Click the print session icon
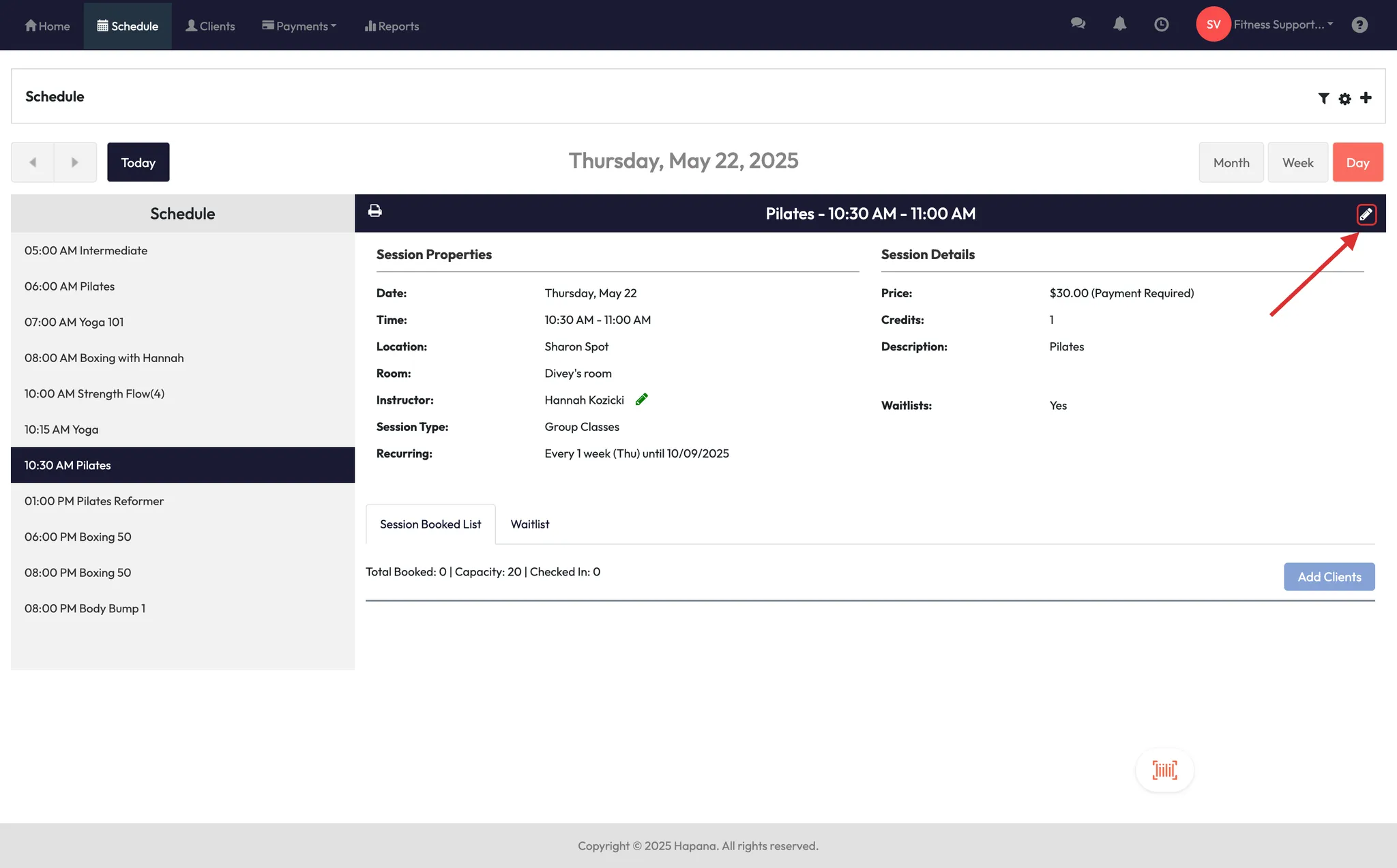Screen dimensions: 1397x868 pos(374,211)
